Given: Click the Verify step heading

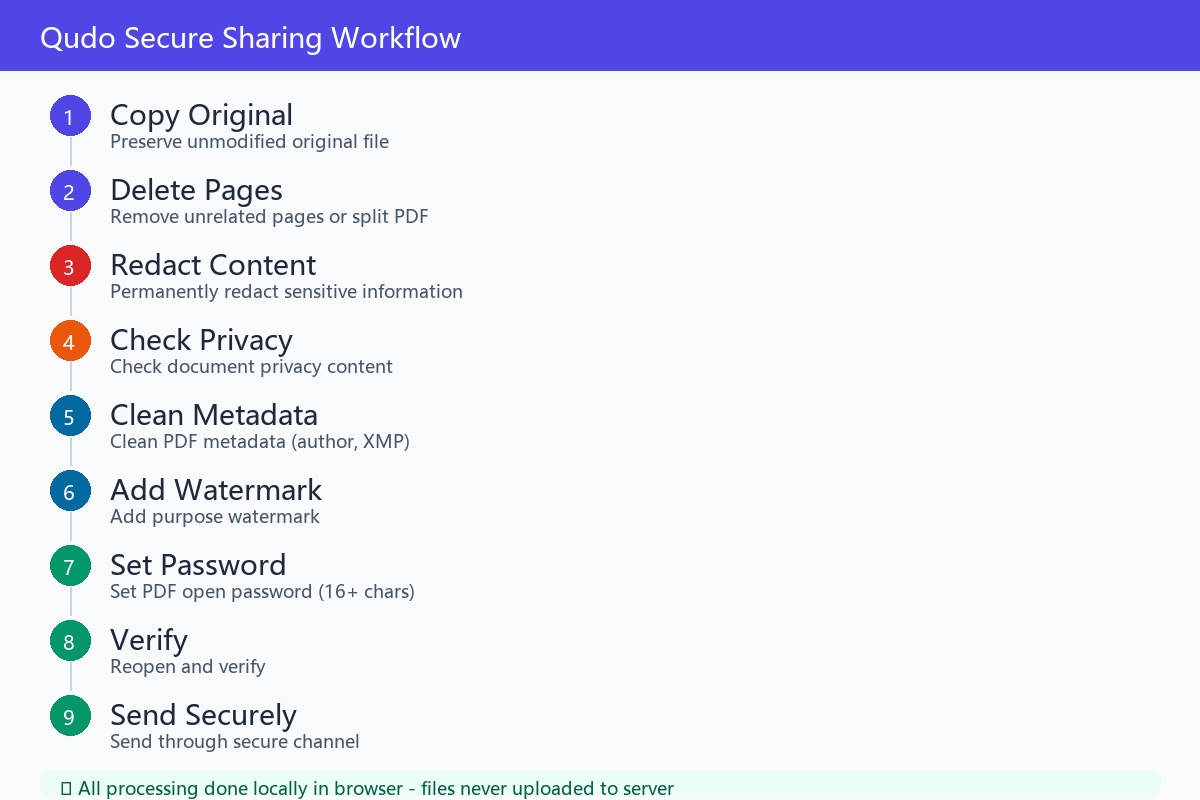Looking at the screenshot, I should click(x=149, y=640).
